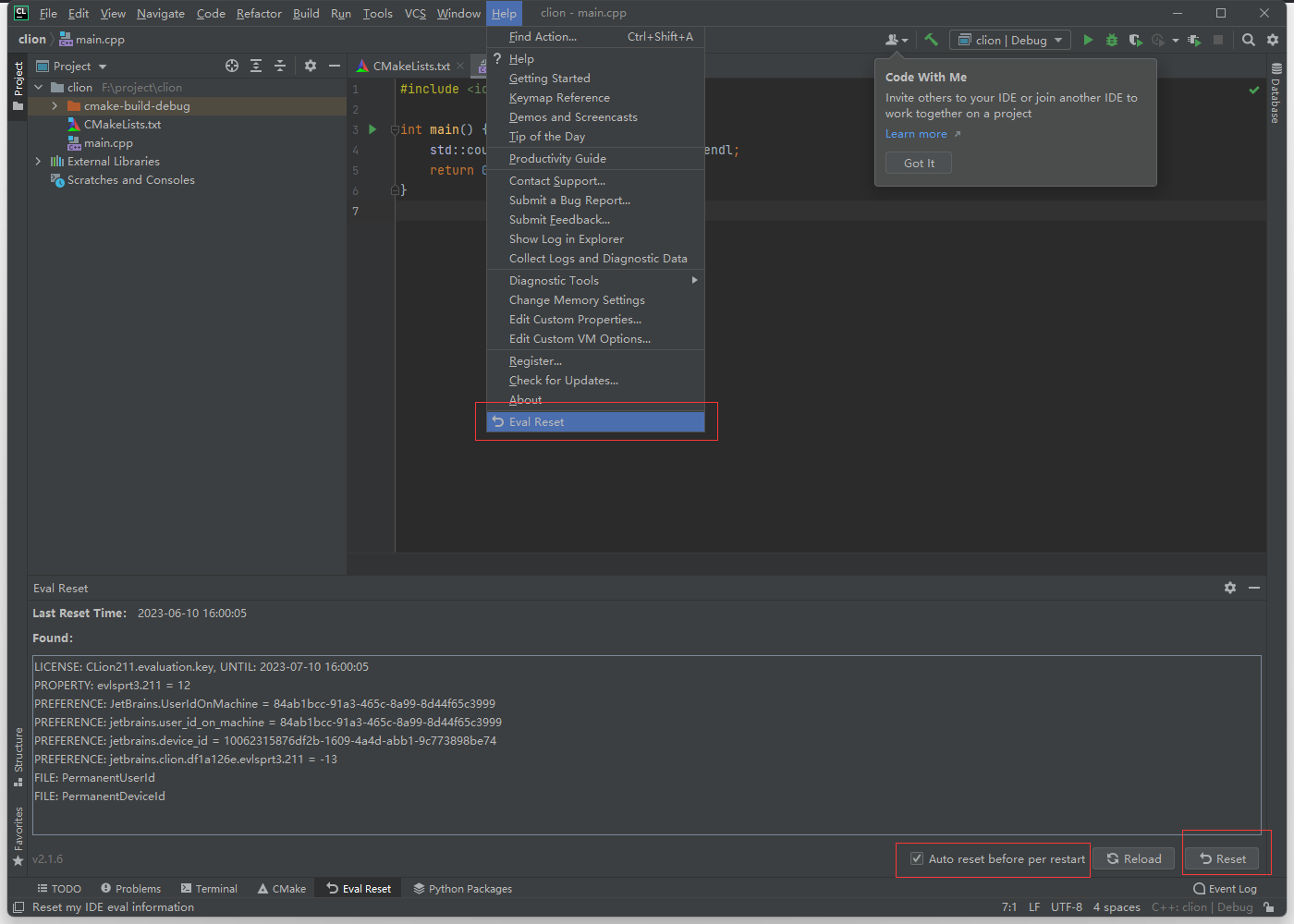Click the Debug bug icon
The height and width of the screenshot is (924, 1294).
tap(1112, 40)
